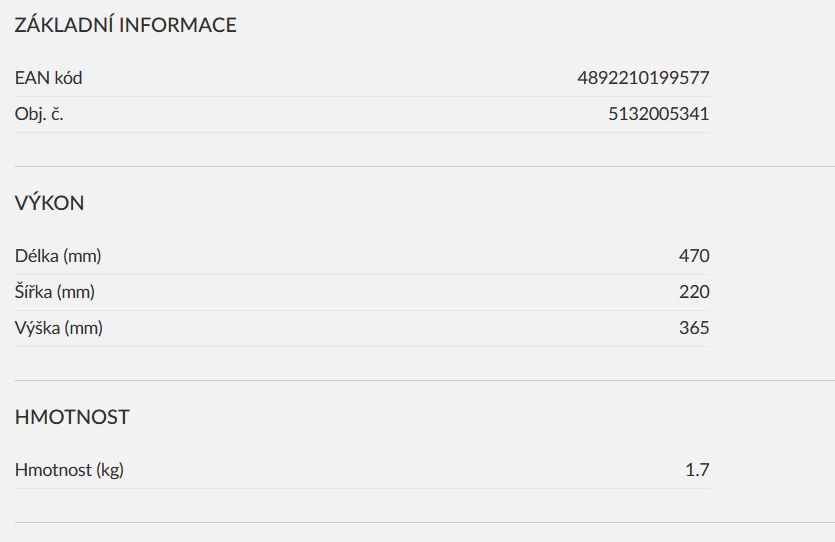Select the Výška (mm) label

59,328
